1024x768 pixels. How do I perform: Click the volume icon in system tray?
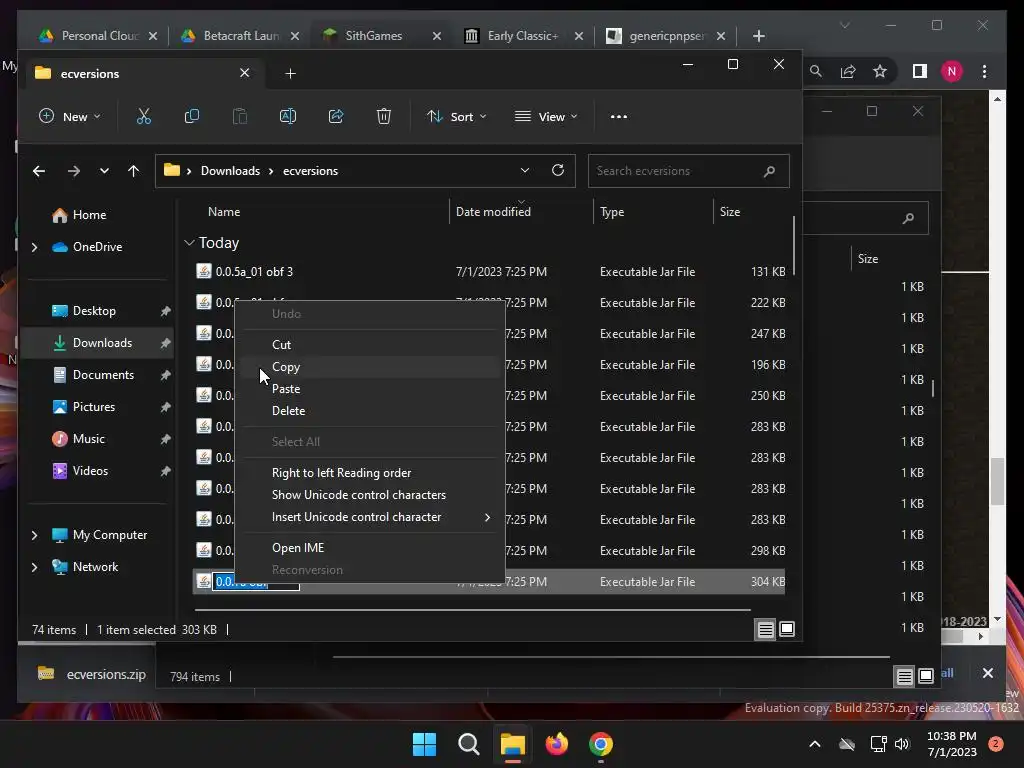pyautogui.click(x=902, y=744)
